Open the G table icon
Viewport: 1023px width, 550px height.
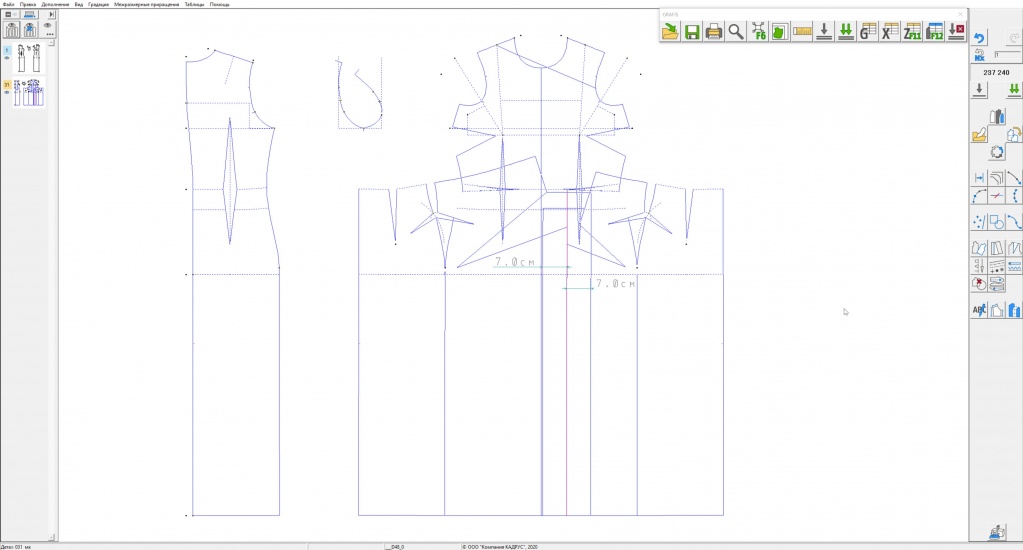pyautogui.click(x=867, y=32)
